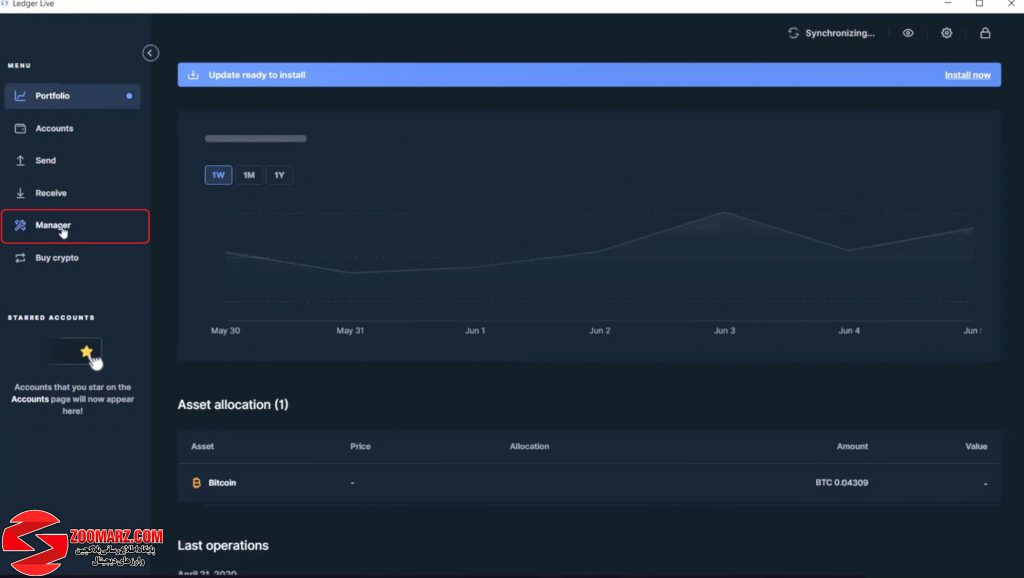Click the star icon under Starred Accounts

(x=86, y=352)
